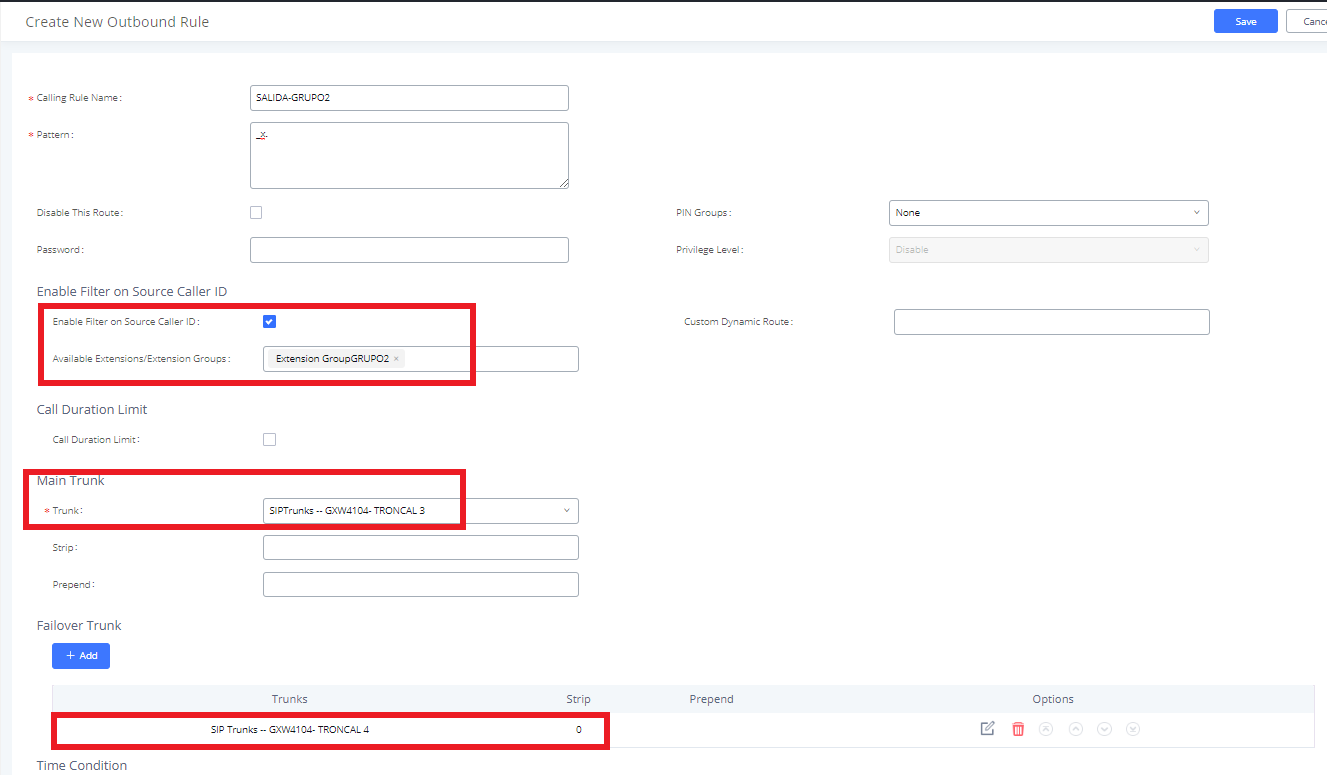
Task: Save the new outbound rule
Action: [1246, 21]
